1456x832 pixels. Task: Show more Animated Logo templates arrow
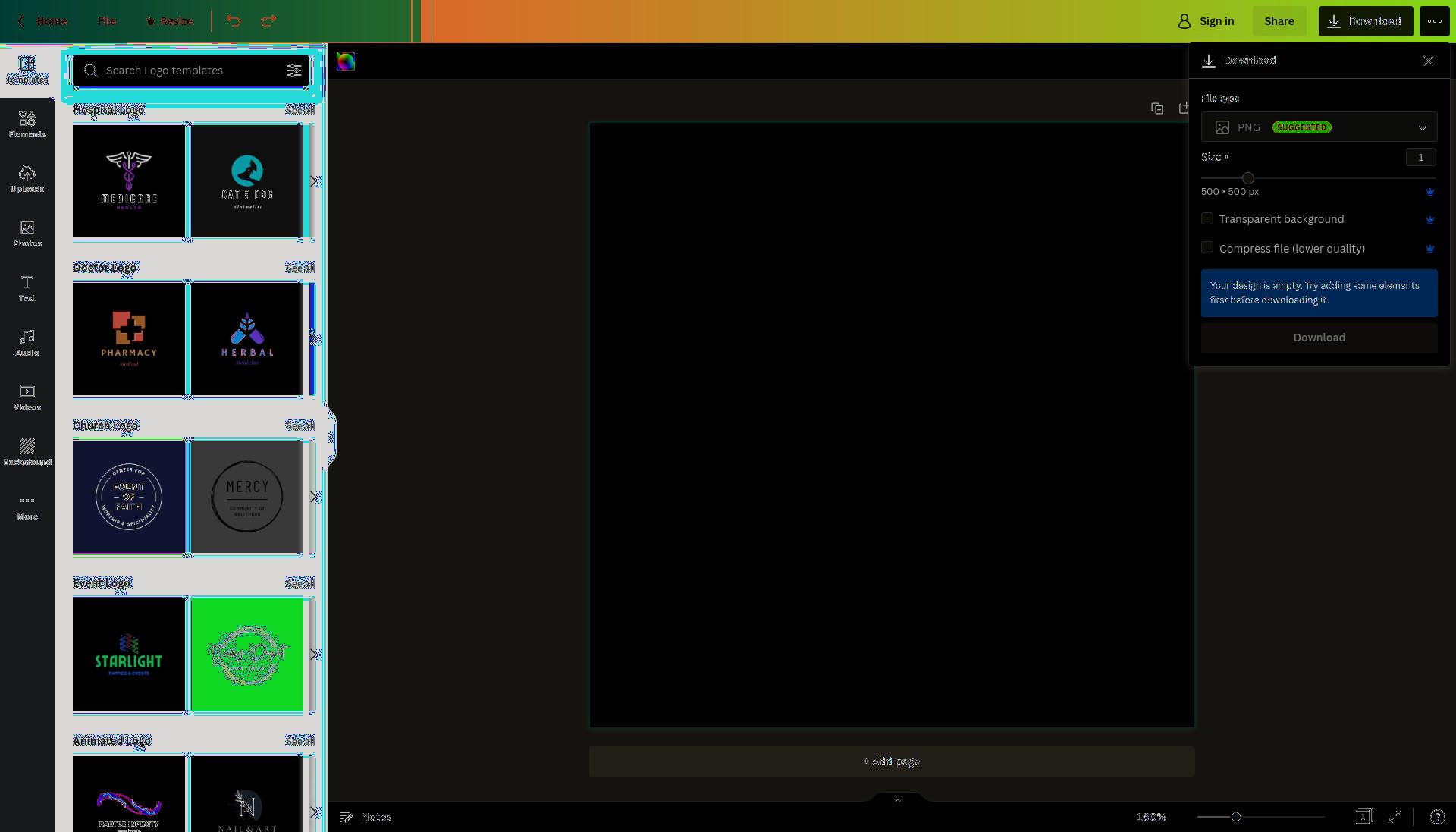(x=315, y=812)
